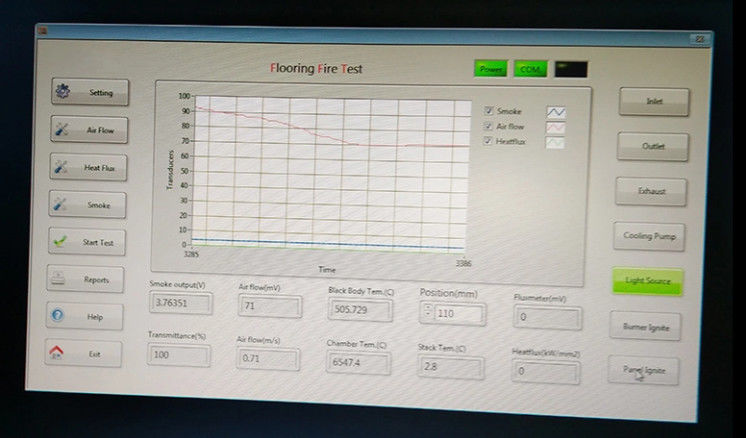Open Air Flow tools icon
Screen dimensions: 746x438
(x=61, y=130)
